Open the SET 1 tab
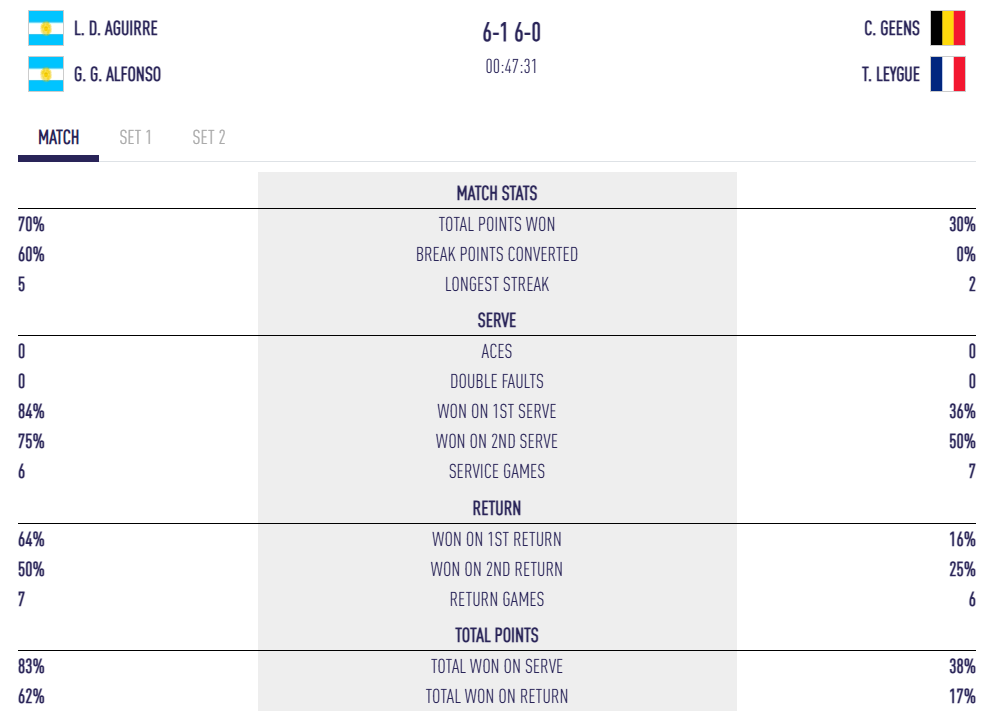This screenshot has width=991, height=726. click(x=136, y=137)
